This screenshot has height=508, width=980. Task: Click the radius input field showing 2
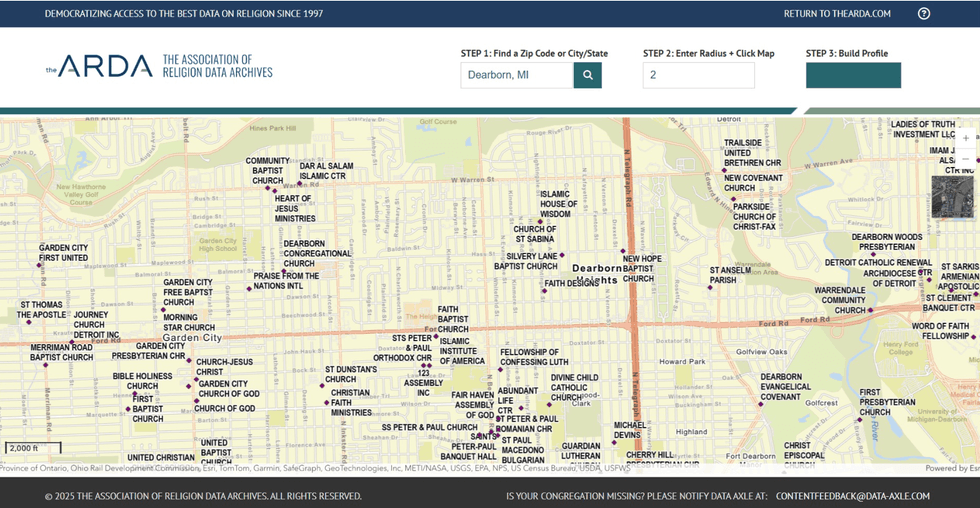698,75
